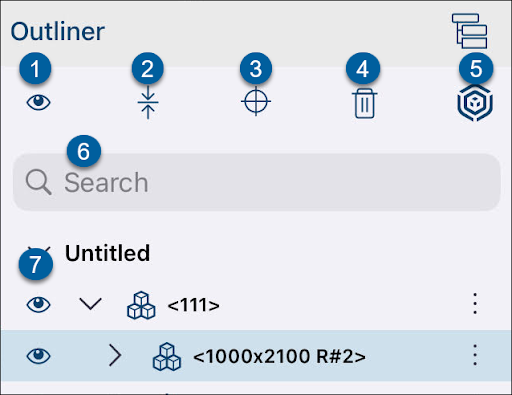Collapse the Untitled root node

click(x=39, y=251)
